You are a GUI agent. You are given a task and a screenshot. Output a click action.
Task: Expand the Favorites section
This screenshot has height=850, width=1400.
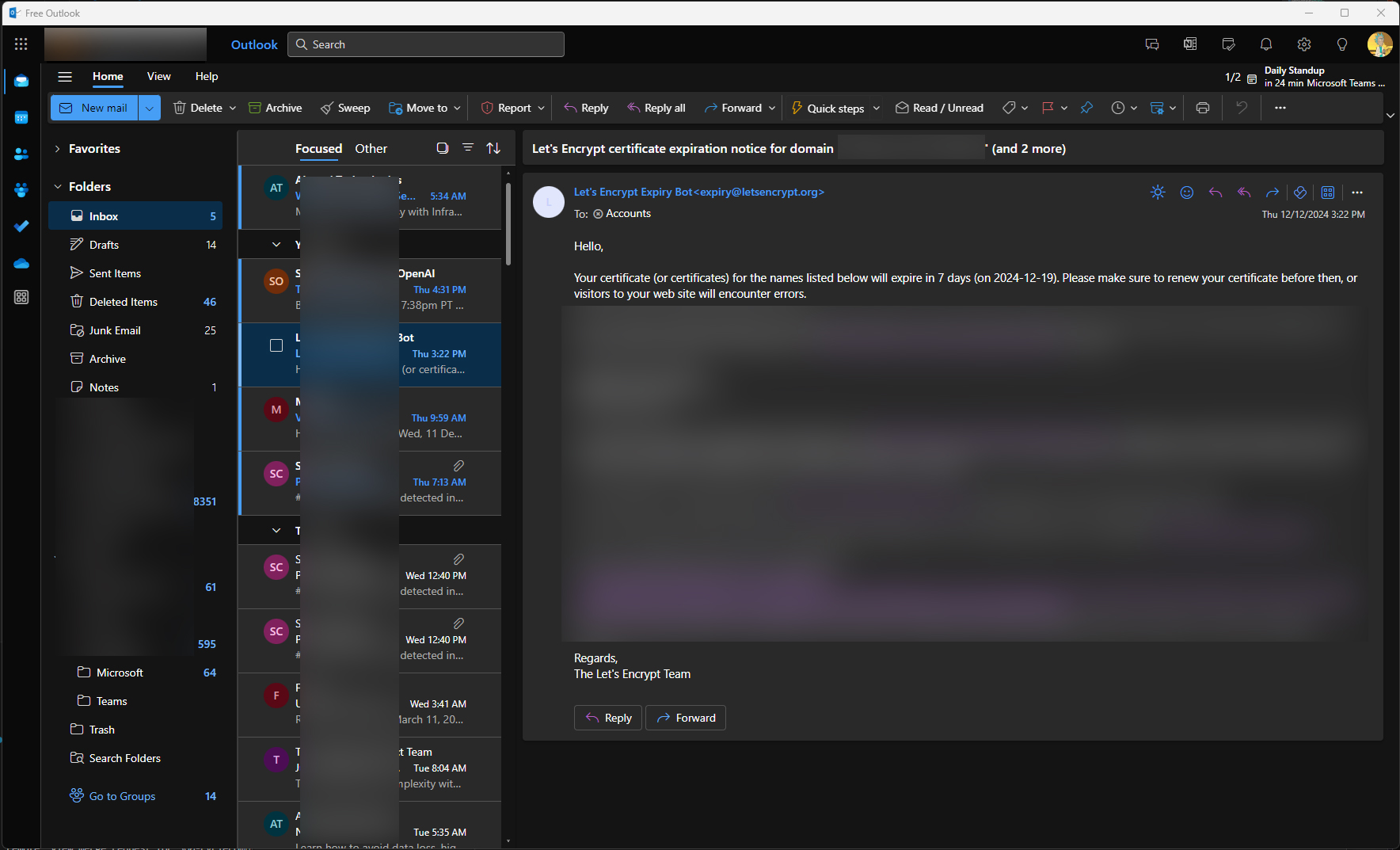click(57, 149)
